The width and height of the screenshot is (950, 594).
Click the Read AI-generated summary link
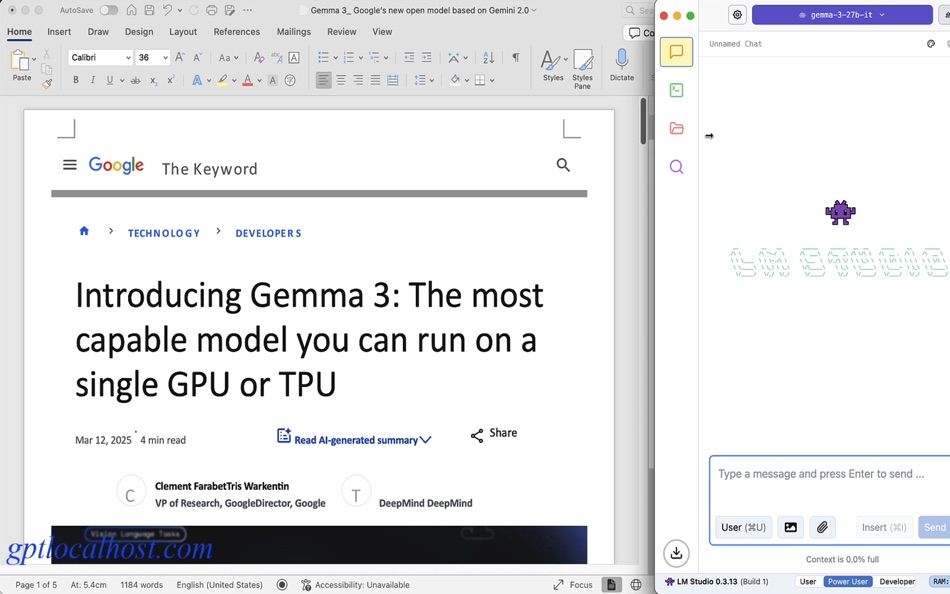(354, 438)
